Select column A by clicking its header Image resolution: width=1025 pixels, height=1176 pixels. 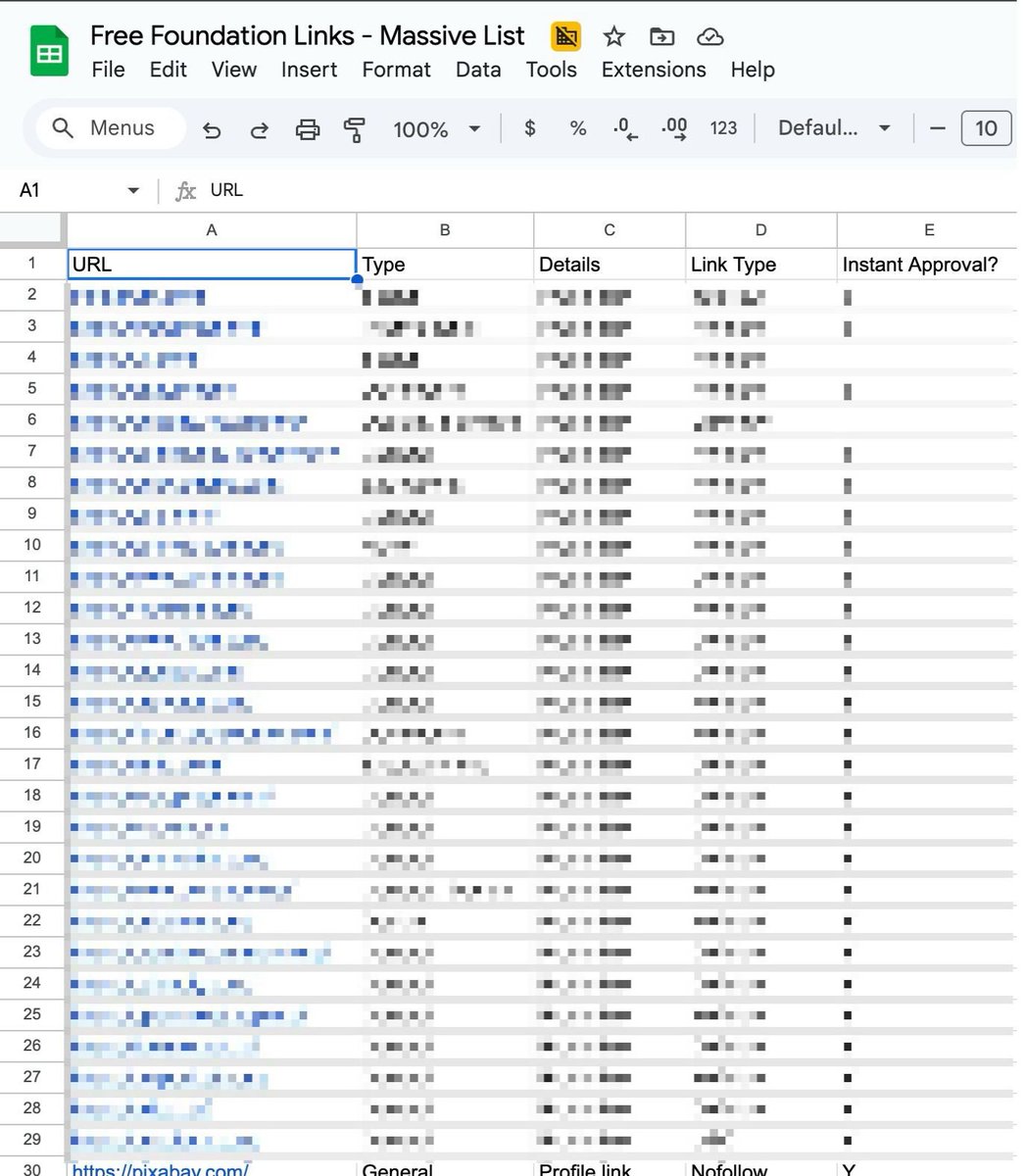tap(212, 229)
